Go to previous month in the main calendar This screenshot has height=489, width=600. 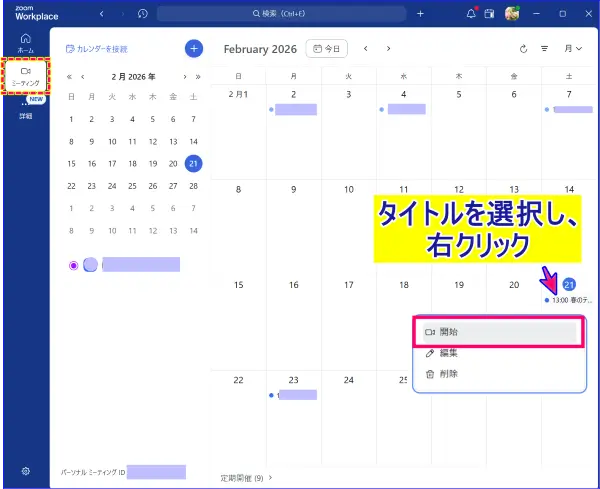click(x=366, y=49)
